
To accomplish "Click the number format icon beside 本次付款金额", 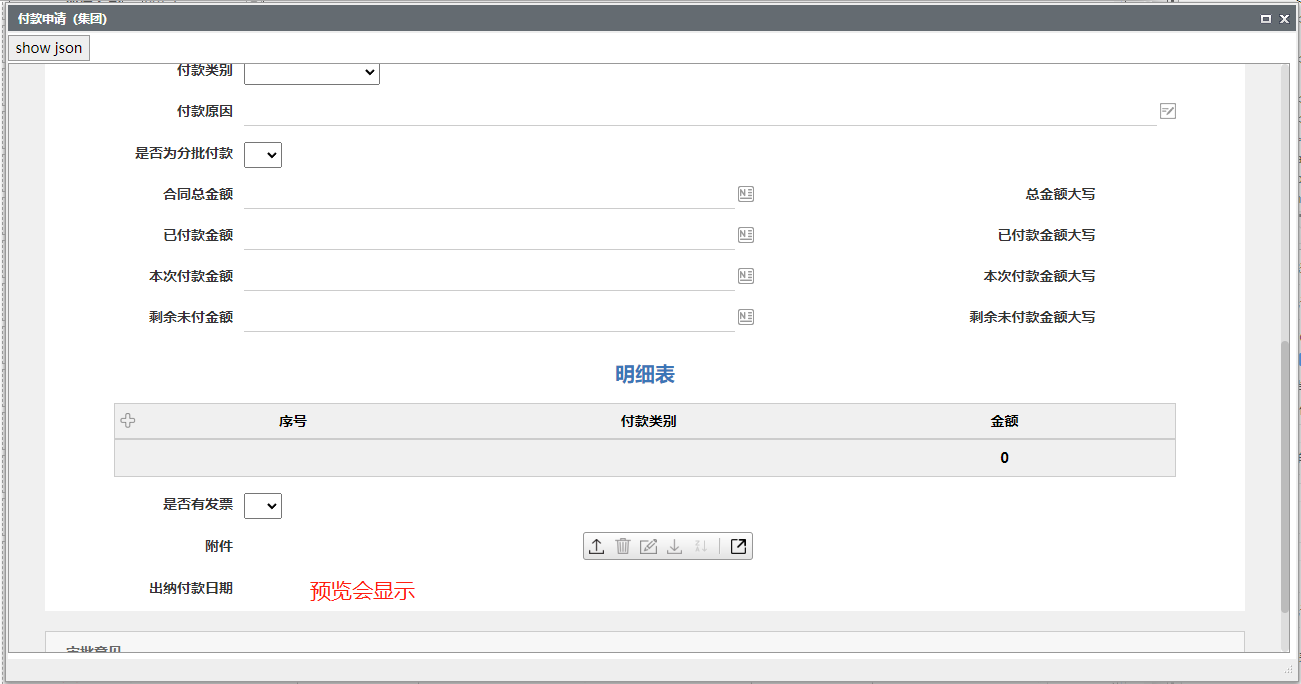I will click(746, 276).
